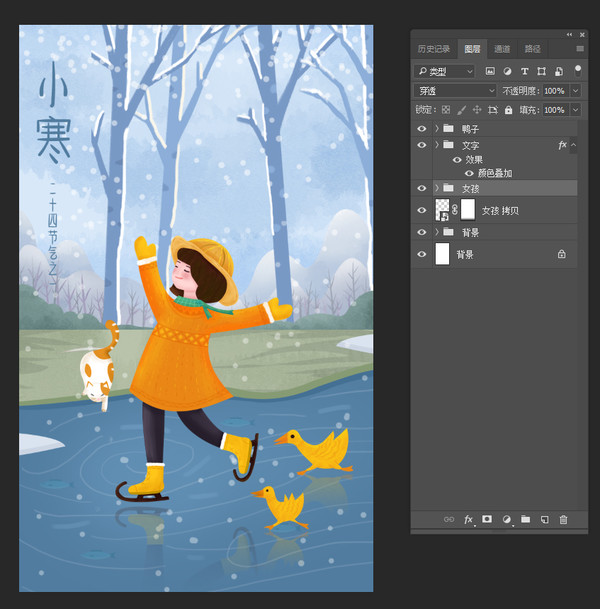Open layer style fx menu at bottom
Screen dimensions: 600x609
click(x=468, y=519)
